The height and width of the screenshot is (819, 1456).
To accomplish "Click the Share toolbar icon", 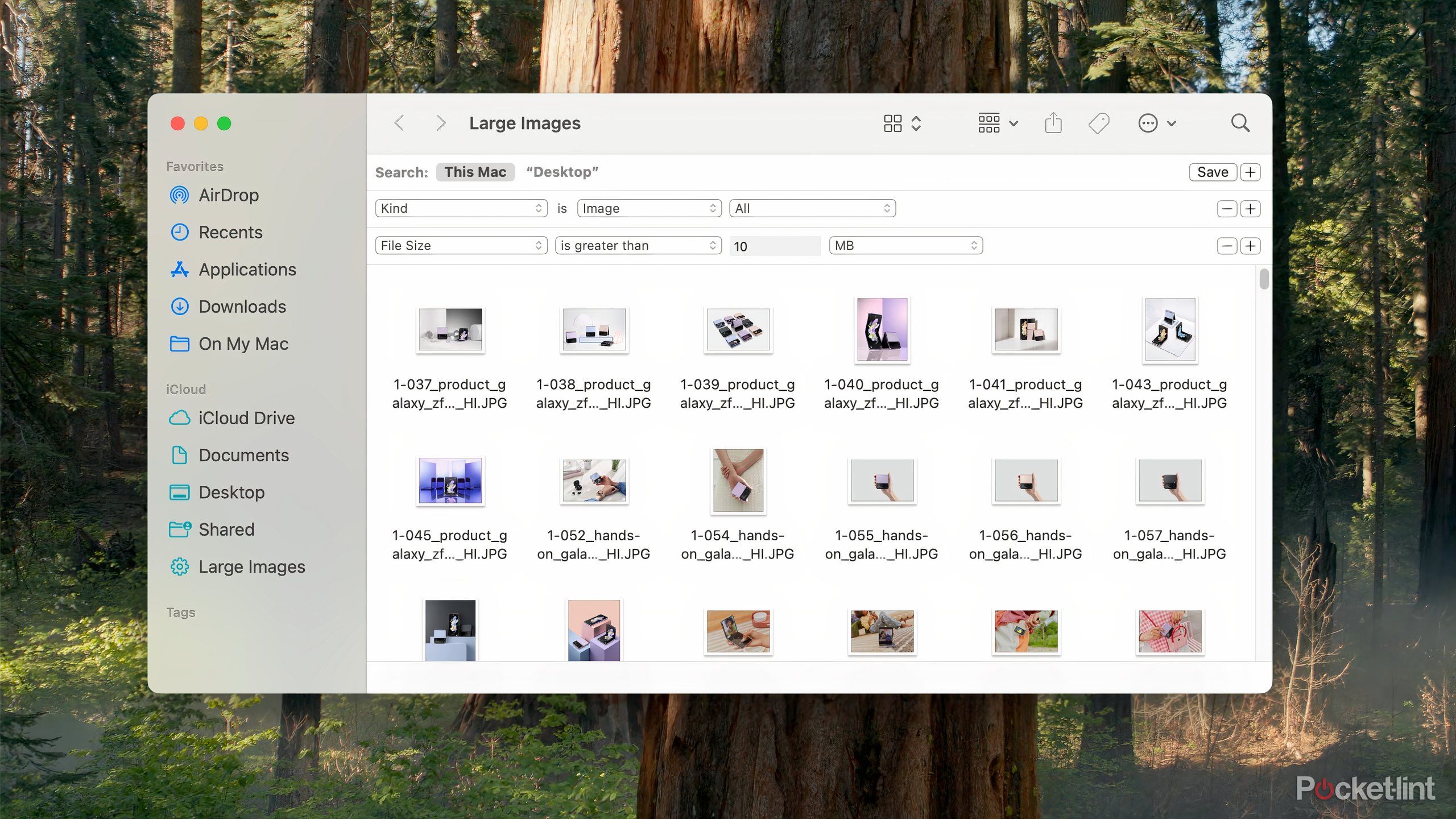I will (1053, 123).
